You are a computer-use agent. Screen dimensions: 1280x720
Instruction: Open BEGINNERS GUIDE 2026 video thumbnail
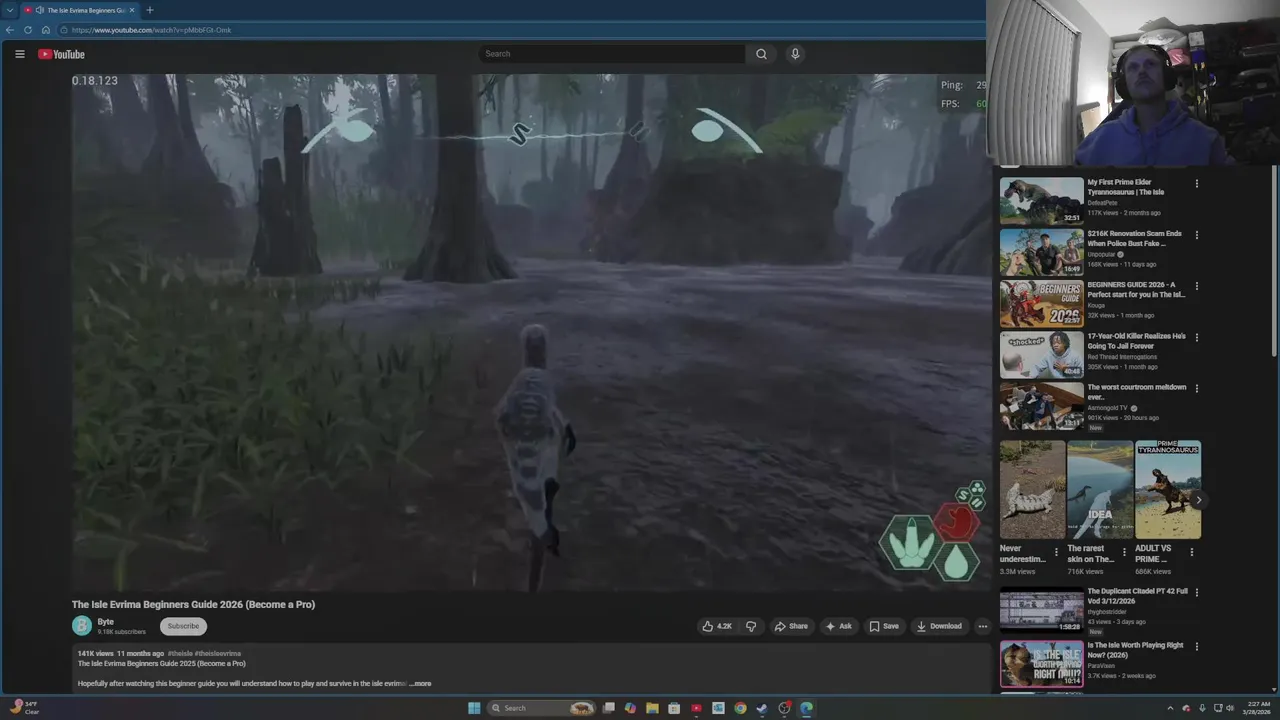(1041, 303)
